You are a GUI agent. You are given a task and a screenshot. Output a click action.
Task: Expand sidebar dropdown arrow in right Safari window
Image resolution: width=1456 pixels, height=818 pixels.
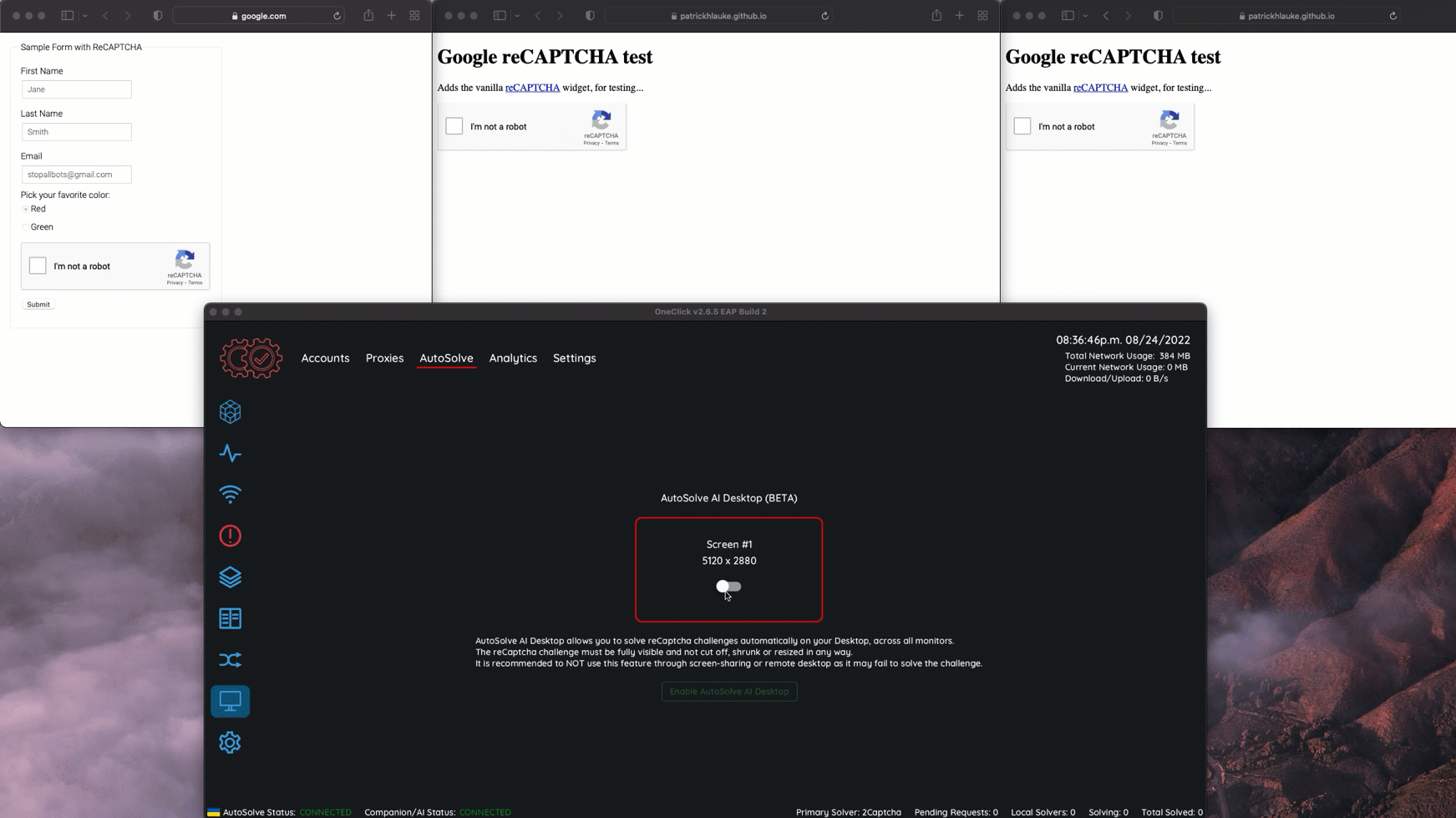pyautogui.click(x=1085, y=16)
